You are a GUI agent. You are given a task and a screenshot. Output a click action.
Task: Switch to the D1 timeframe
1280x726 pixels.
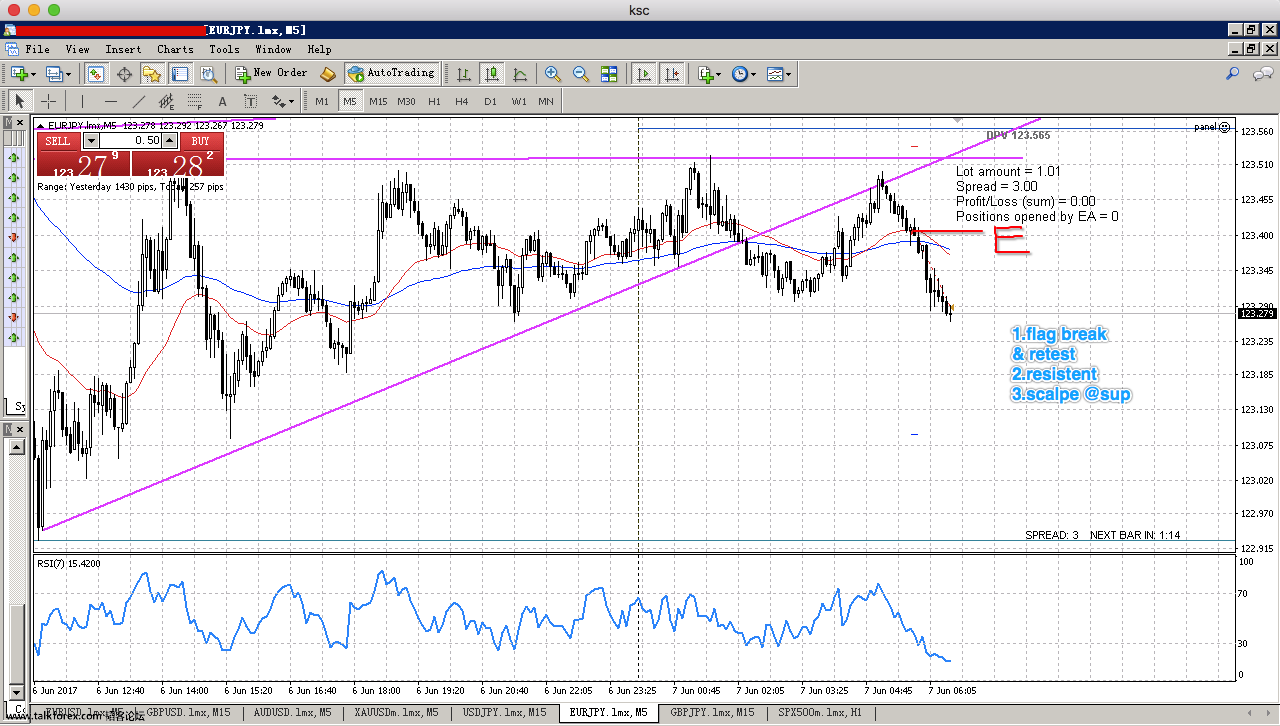point(490,101)
